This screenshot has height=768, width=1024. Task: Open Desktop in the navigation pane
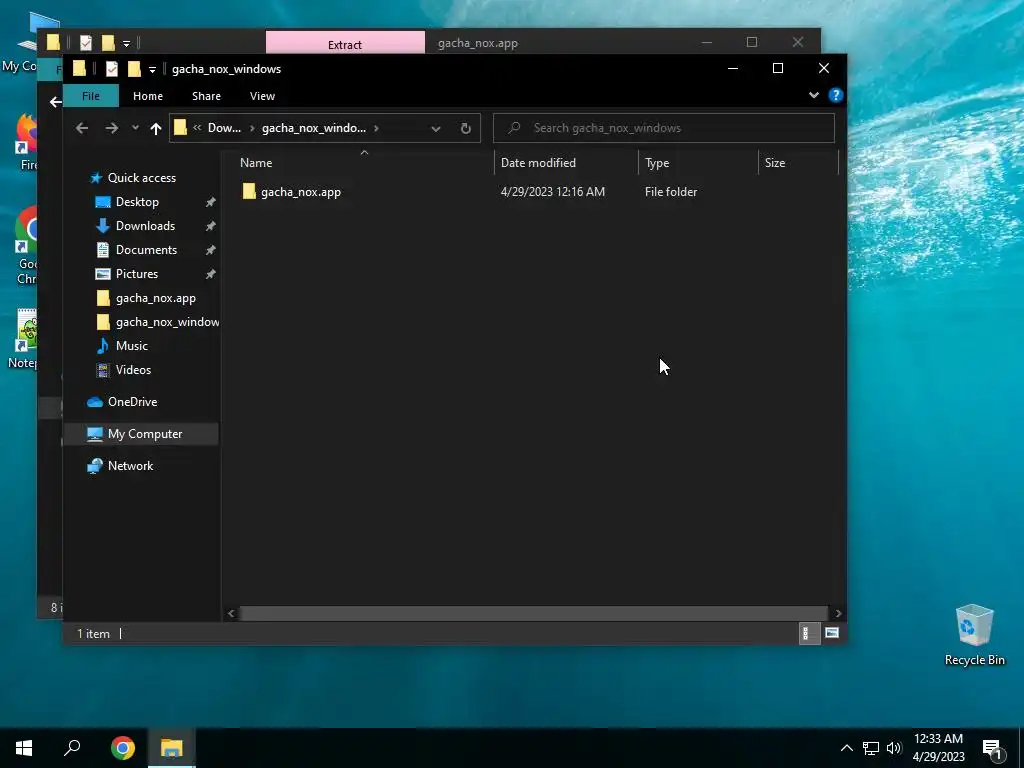coord(137,202)
